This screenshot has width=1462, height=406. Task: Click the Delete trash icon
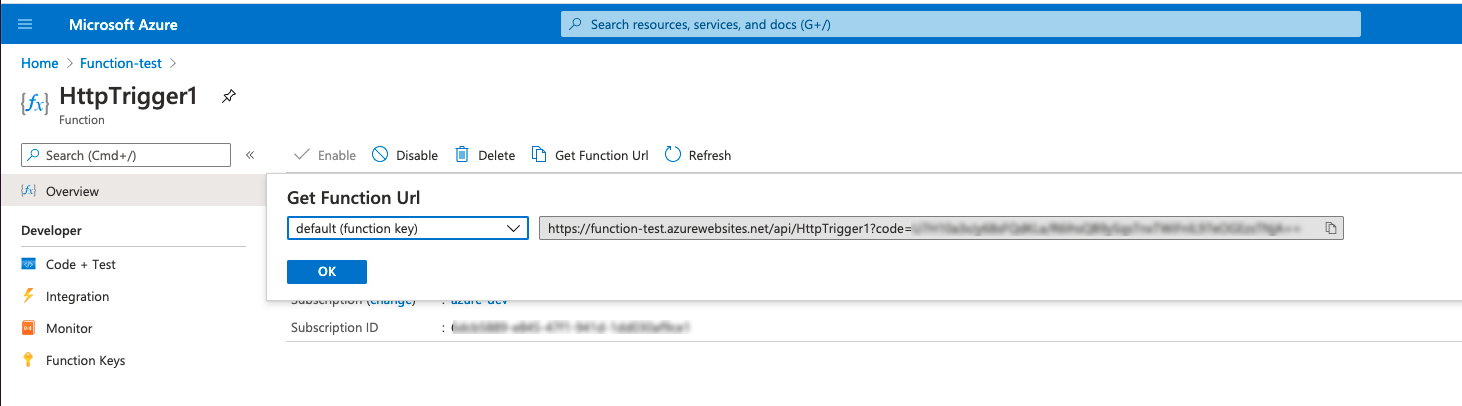click(462, 155)
